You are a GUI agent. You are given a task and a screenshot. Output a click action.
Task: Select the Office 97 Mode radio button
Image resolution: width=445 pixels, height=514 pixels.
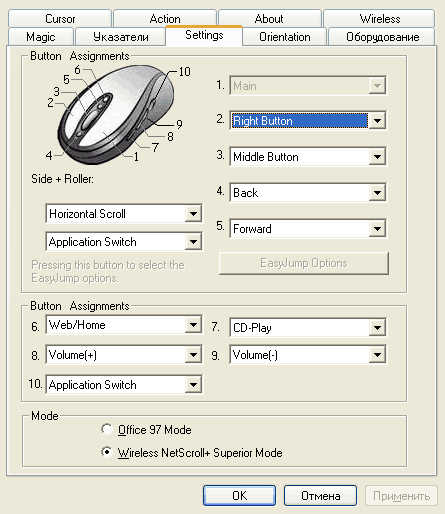point(107,429)
